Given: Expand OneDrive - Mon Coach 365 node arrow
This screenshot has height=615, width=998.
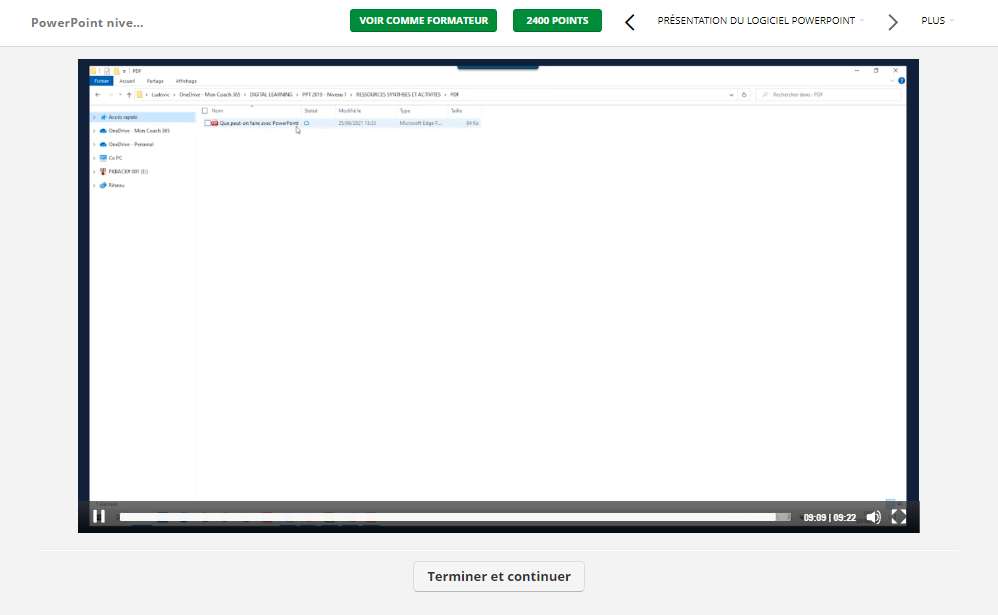Looking at the screenshot, I should 94,131.
